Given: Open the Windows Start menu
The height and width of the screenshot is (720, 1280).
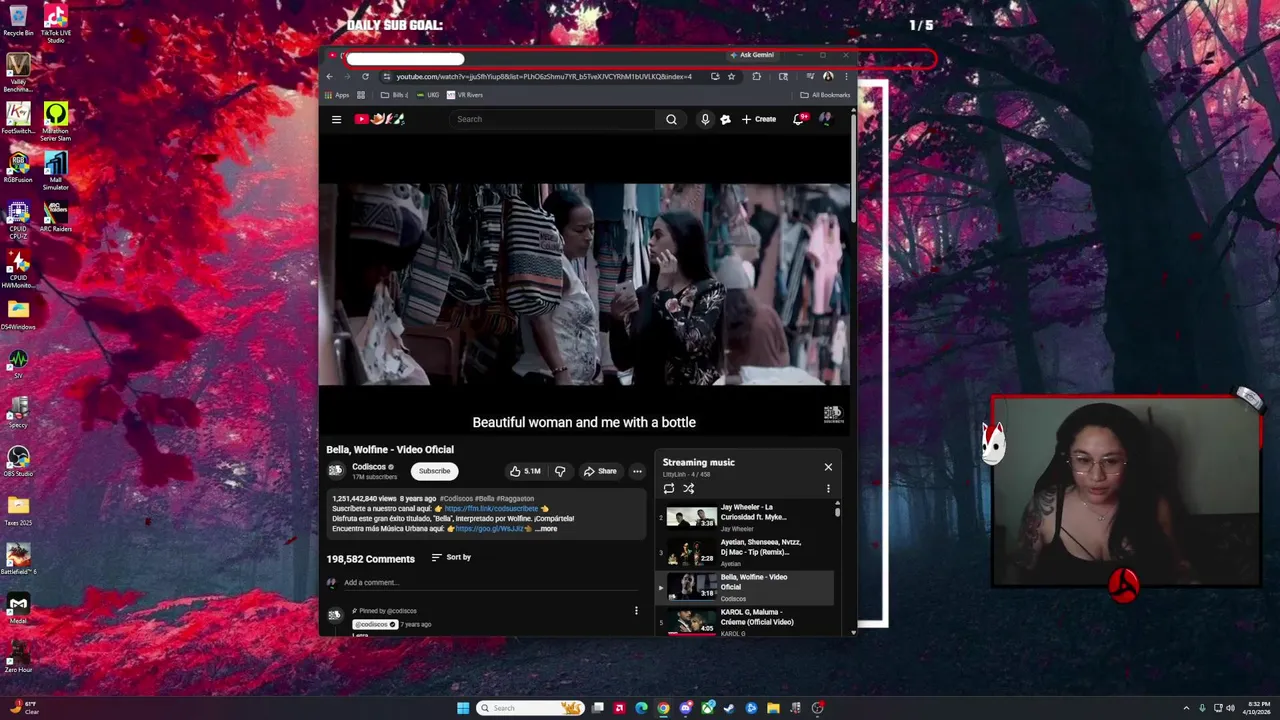Looking at the screenshot, I should (463, 708).
